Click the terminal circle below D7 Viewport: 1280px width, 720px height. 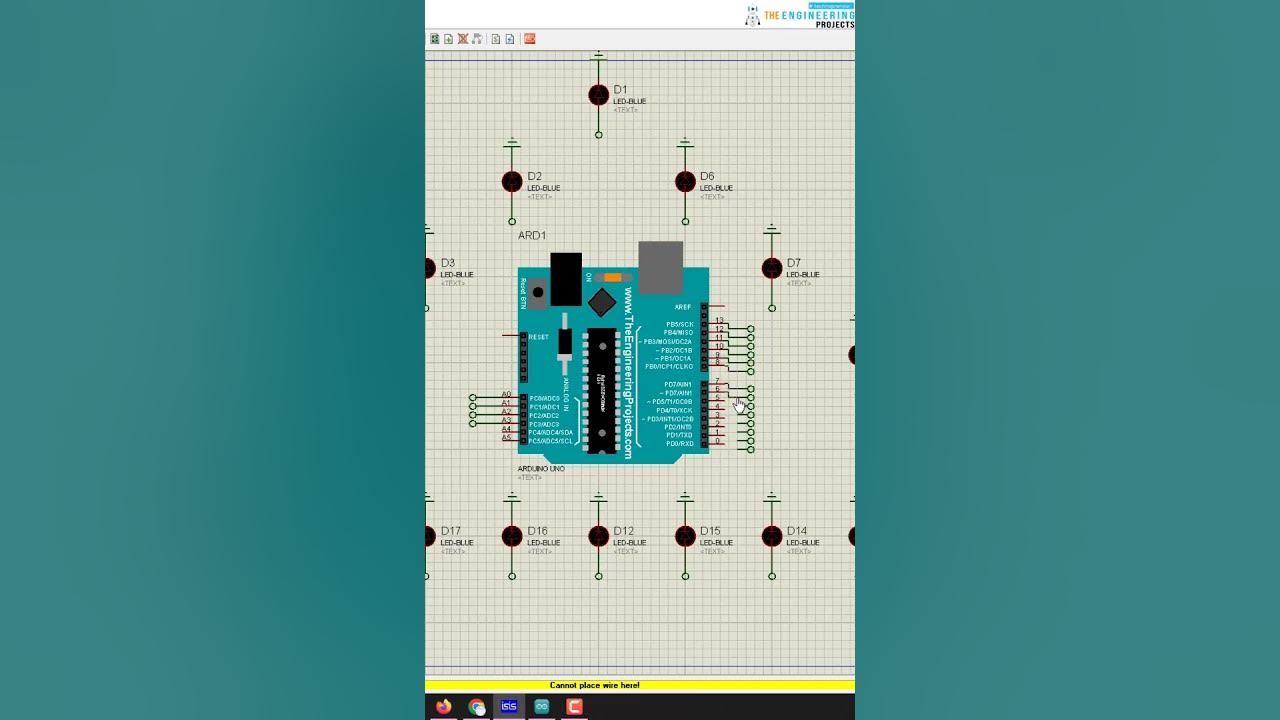pyautogui.click(x=772, y=308)
